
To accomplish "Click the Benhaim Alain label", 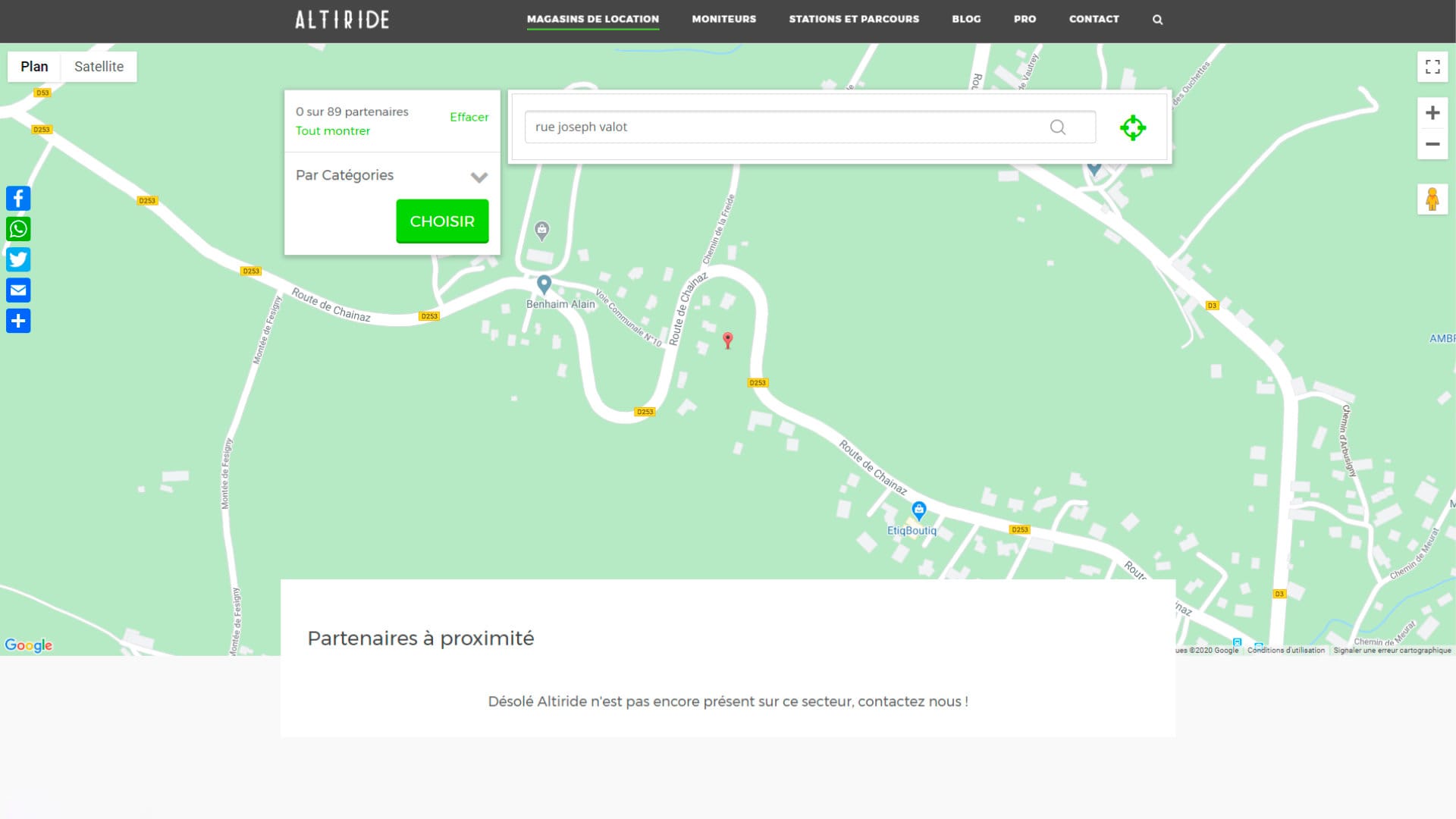I will (x=560, y=305).
